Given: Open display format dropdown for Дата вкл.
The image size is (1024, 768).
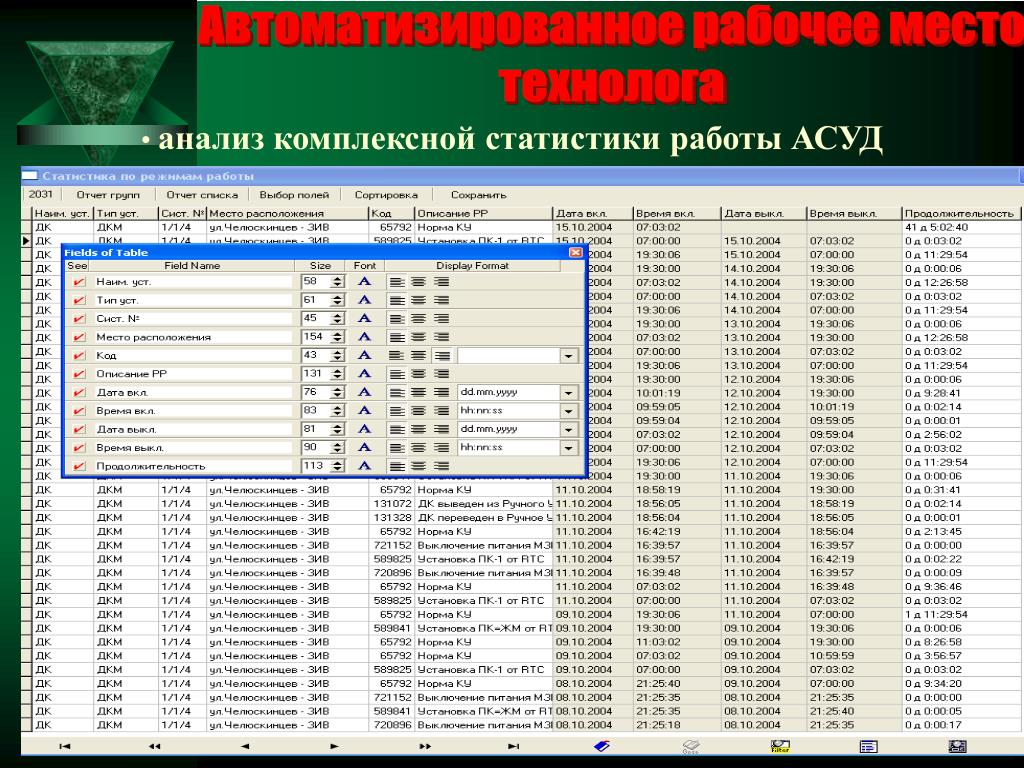Looking at the screenshot, I should click(x=569, y=392).
